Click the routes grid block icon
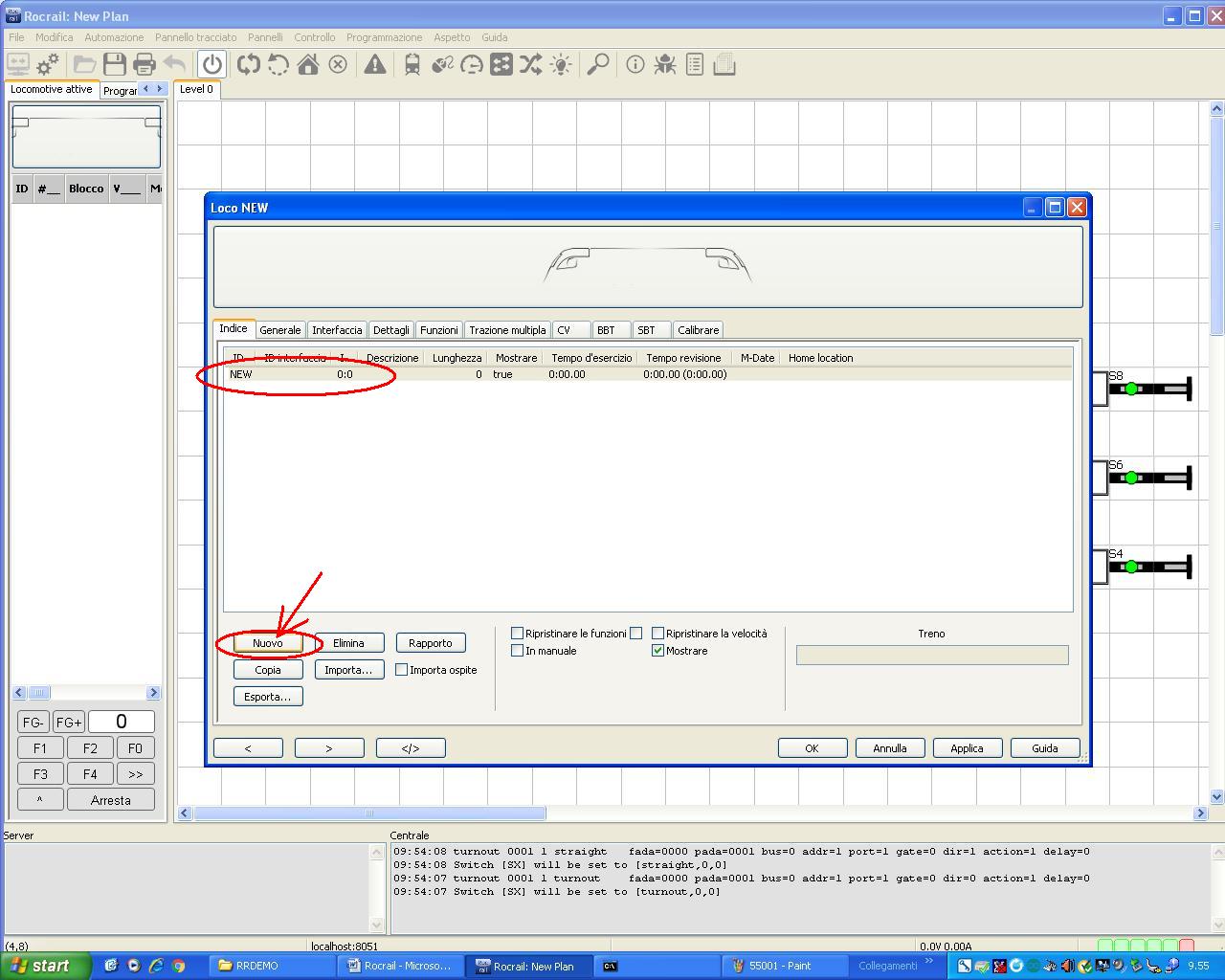1225x980 pixels. click(x=501, y=64)
